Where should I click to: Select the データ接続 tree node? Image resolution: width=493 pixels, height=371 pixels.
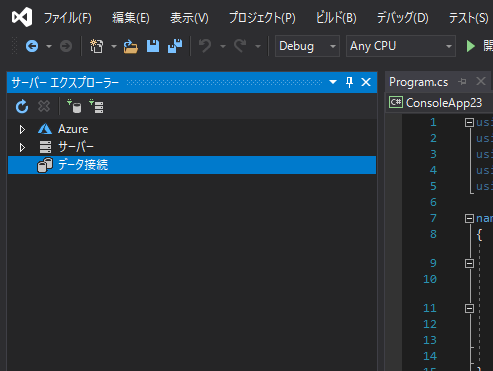[192, 165]
